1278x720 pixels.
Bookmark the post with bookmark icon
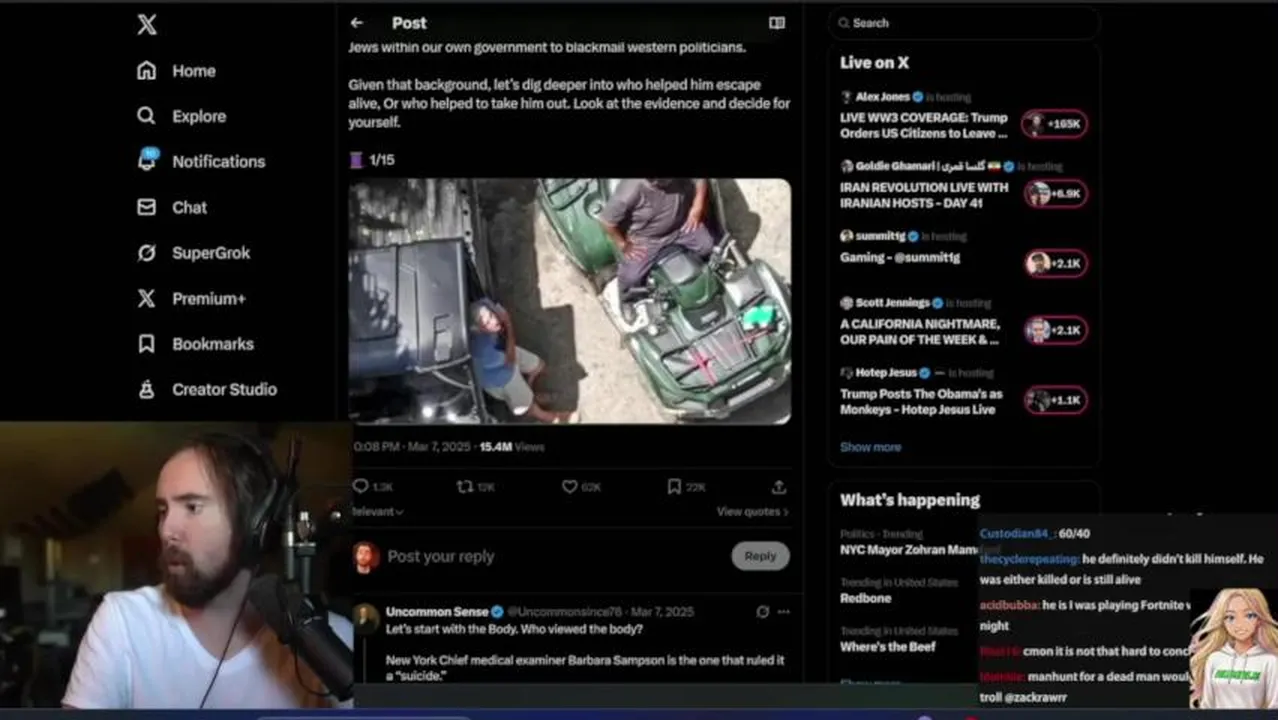674,486
